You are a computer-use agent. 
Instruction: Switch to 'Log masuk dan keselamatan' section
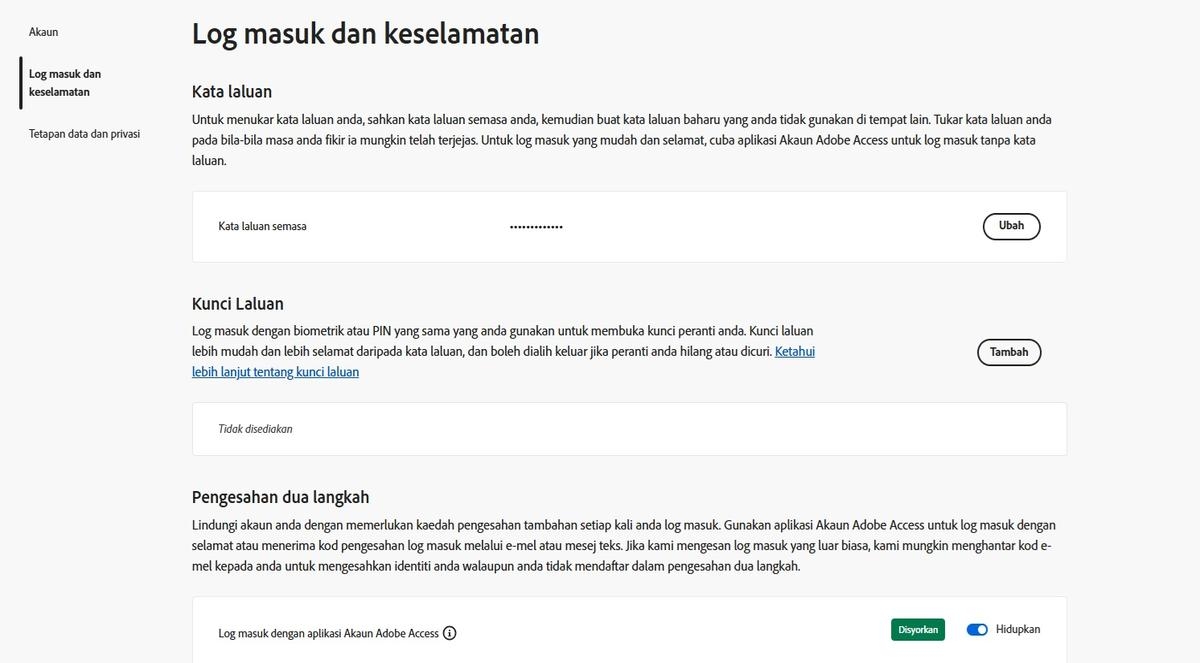pos(64,82)
